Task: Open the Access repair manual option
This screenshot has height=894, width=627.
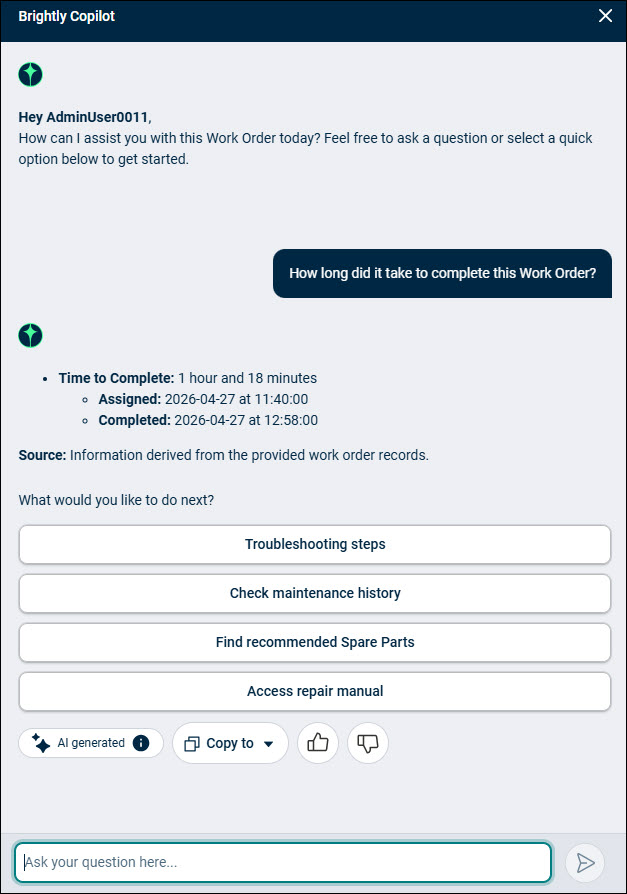Action: (315, 692)
